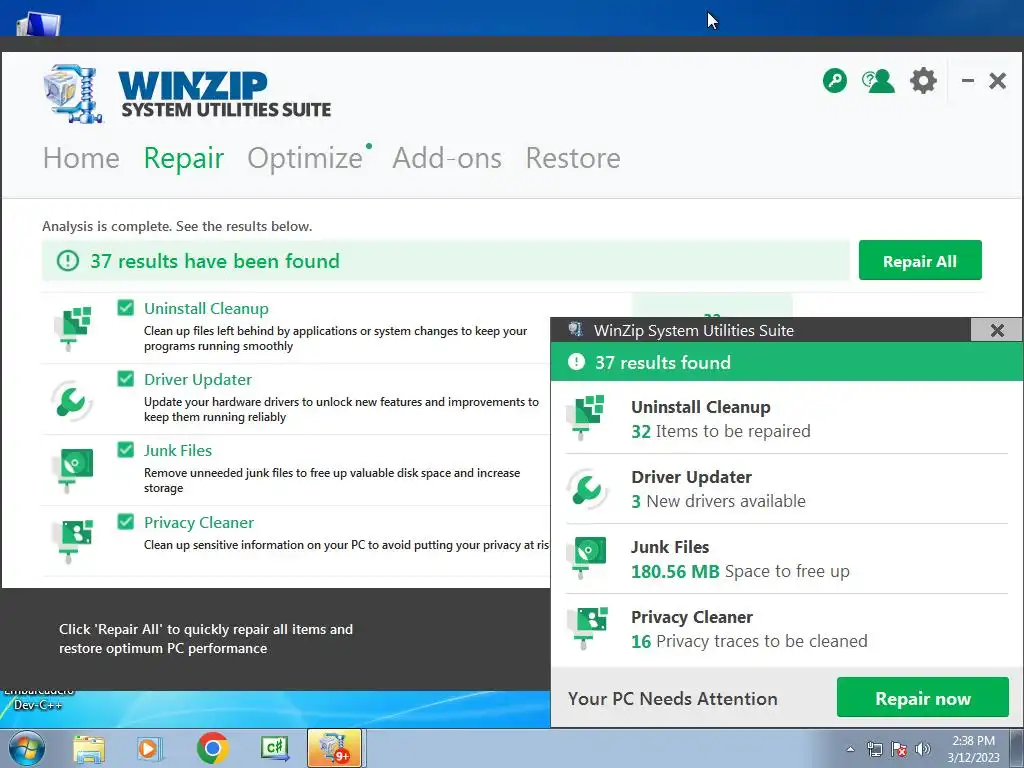The height and width of the screenshot is (768, 1024).
Task: Click 'Analysis is complete' status text
Action: tap(177, 226)
